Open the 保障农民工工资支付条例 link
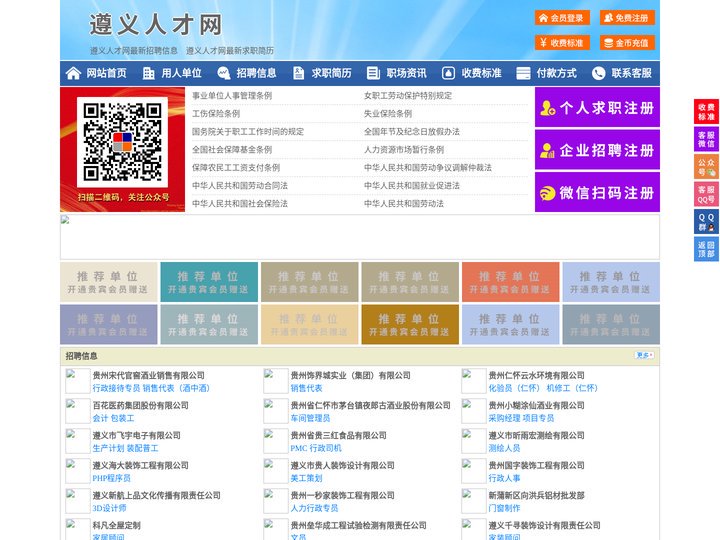 click(236, 168)
